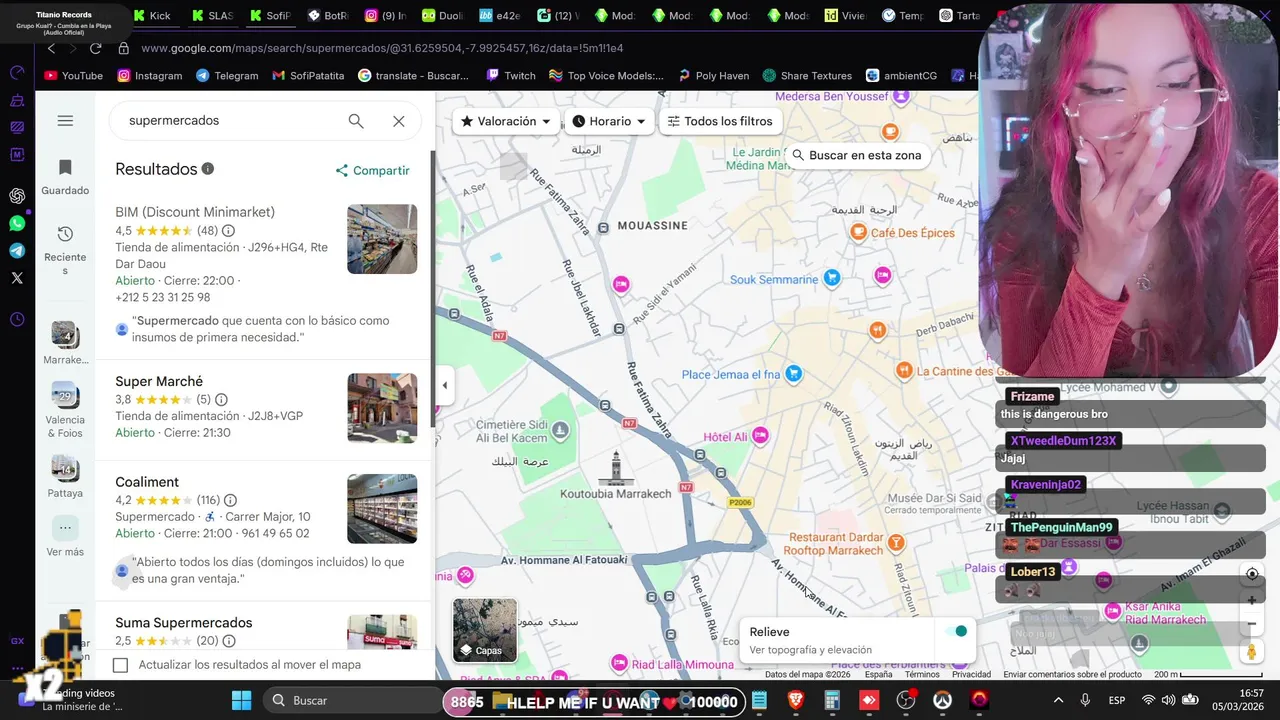Open the Horario filter dropdown
Viewport: 1280px width, 720px height.
click(x=610, y=121)
